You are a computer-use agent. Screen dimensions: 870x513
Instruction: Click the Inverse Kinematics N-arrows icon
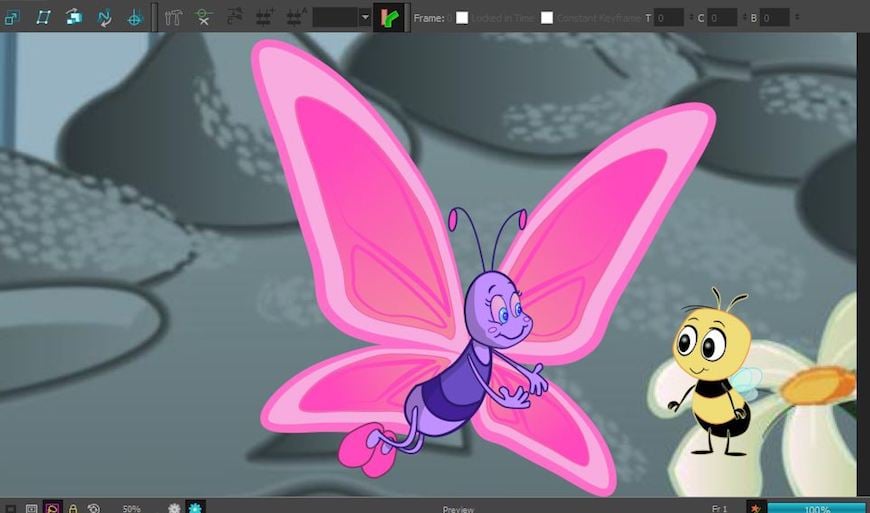pyautogui.click(x=104, y=18)
